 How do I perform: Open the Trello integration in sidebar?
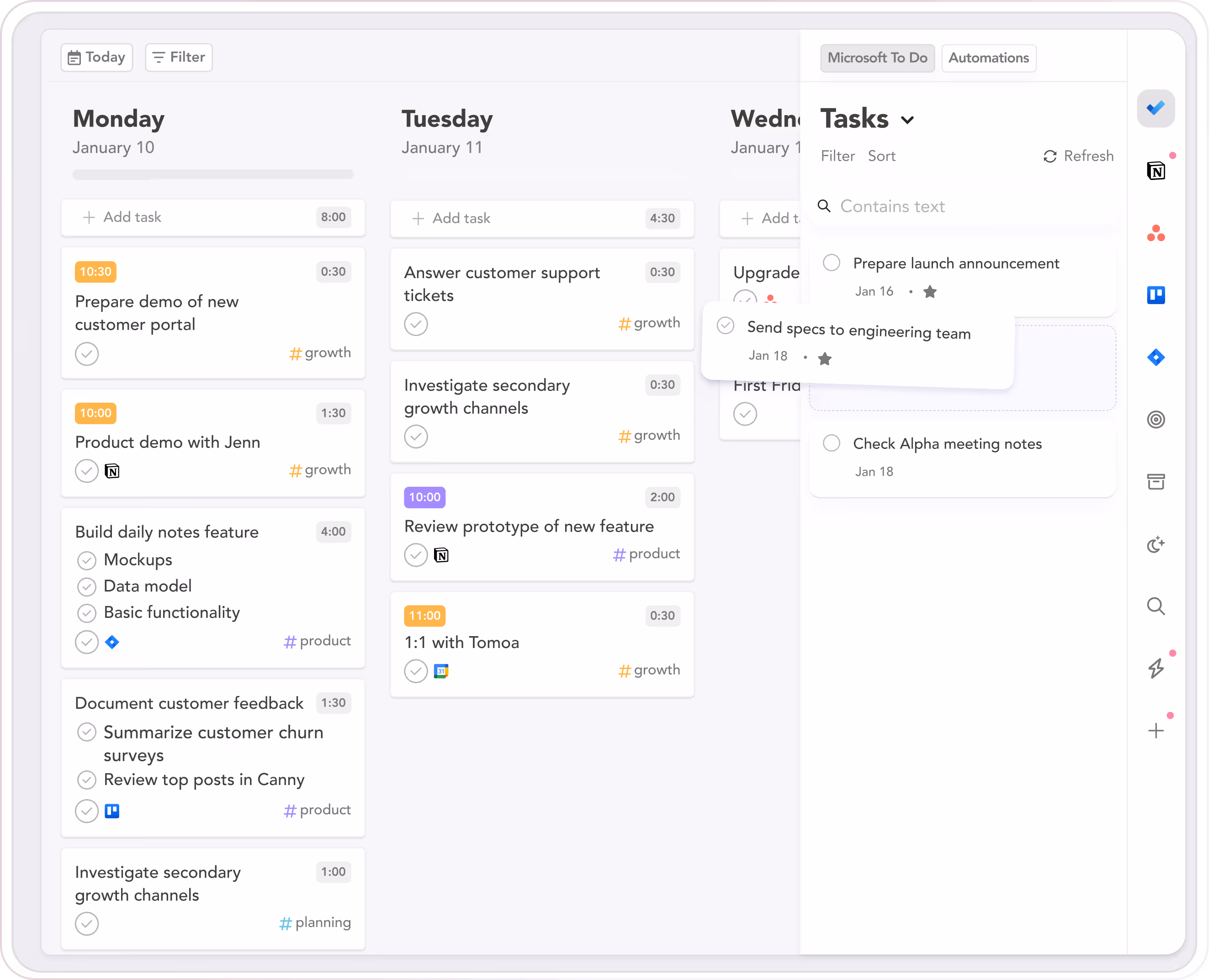coord(1155,295)
